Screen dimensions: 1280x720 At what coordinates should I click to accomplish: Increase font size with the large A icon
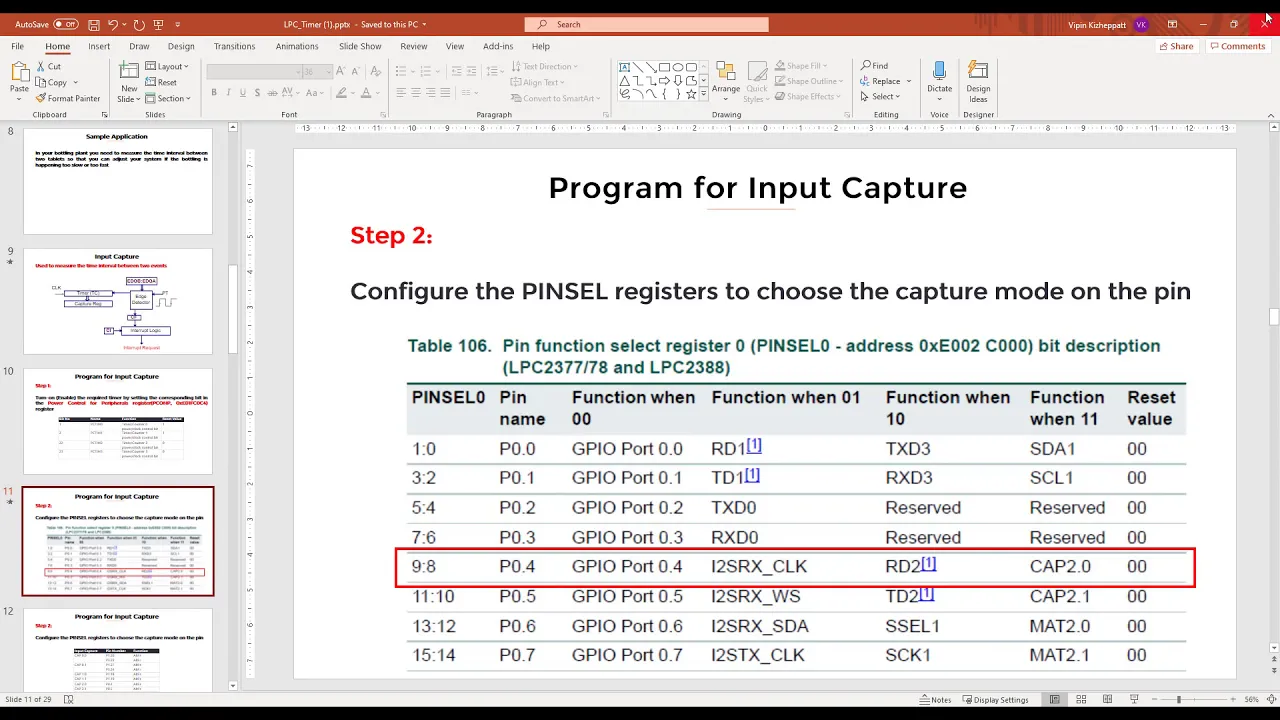coord(341,71)
